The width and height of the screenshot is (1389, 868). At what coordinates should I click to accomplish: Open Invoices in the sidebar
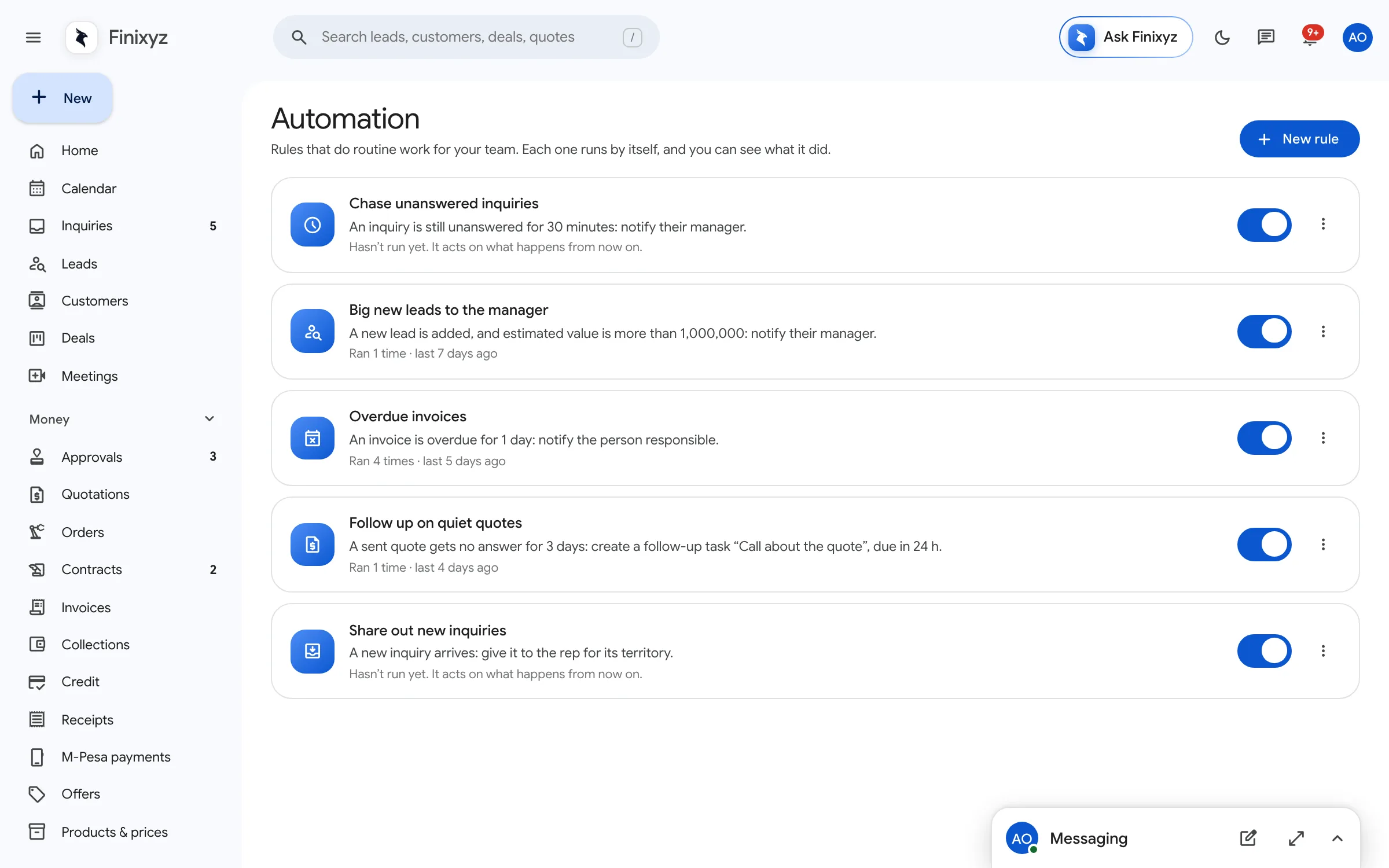[122, 608]
